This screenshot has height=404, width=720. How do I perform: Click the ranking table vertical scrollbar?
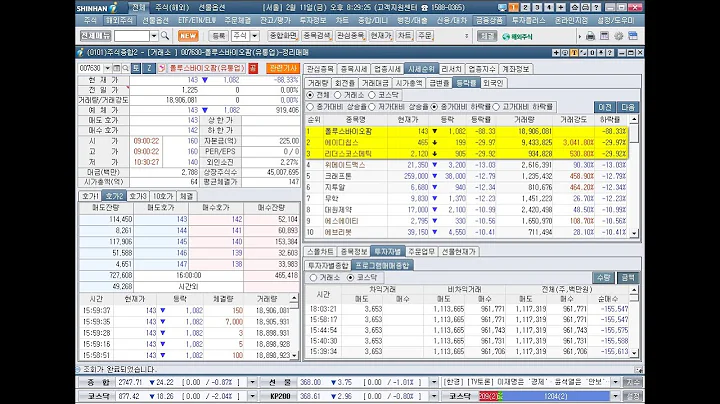pyautogui.click(x=634, y=176)
